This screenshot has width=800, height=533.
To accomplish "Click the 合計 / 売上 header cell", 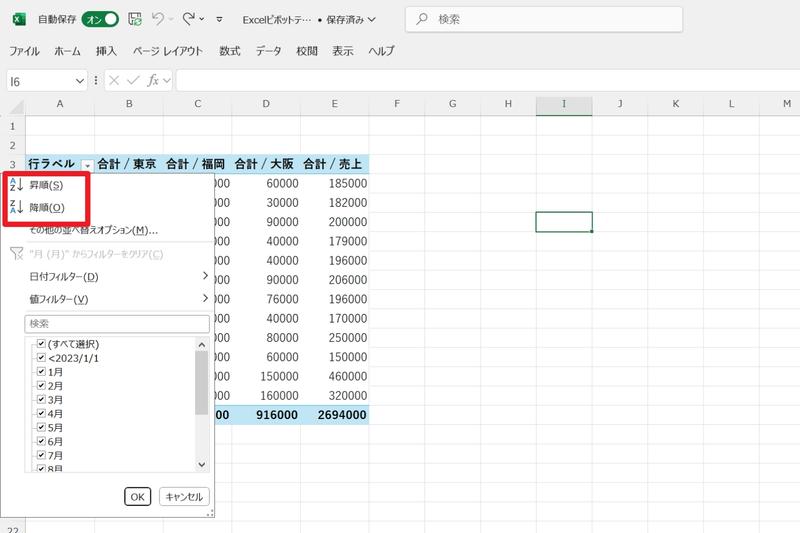I will [x=334, y=164].
